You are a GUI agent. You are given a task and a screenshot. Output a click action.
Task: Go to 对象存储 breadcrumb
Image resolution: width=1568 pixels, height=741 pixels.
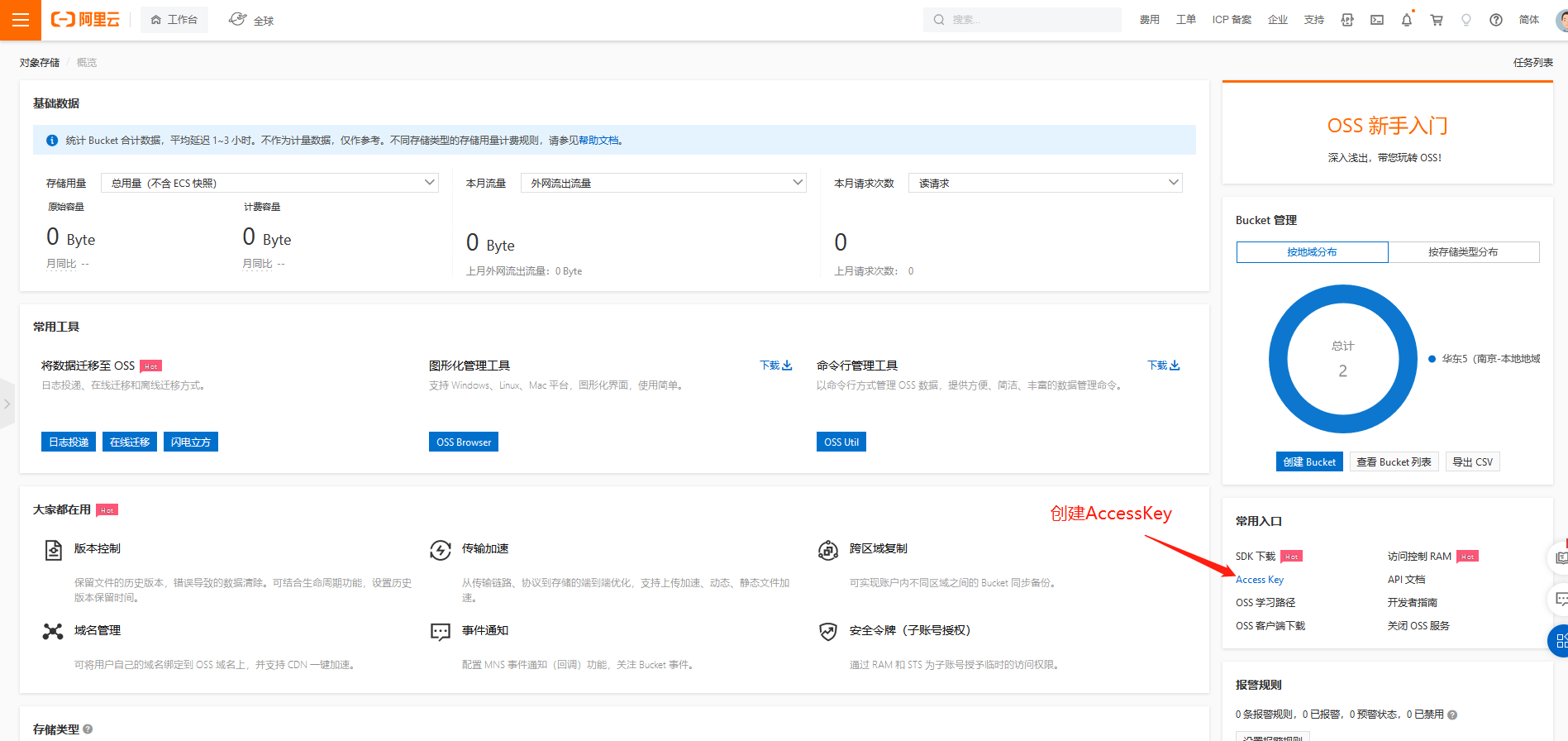(x=40, y=63)
